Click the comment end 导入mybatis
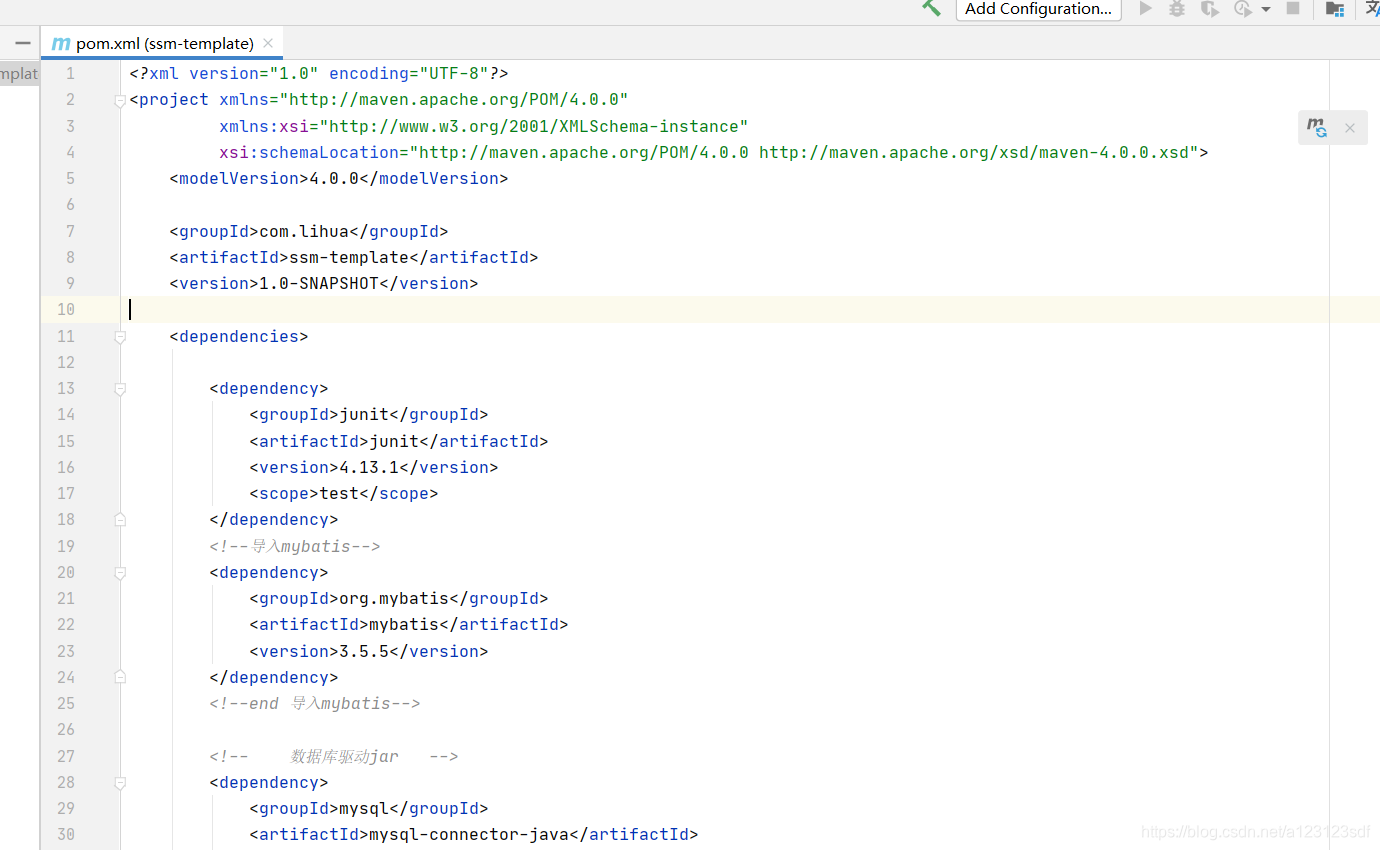 [315, 704]
